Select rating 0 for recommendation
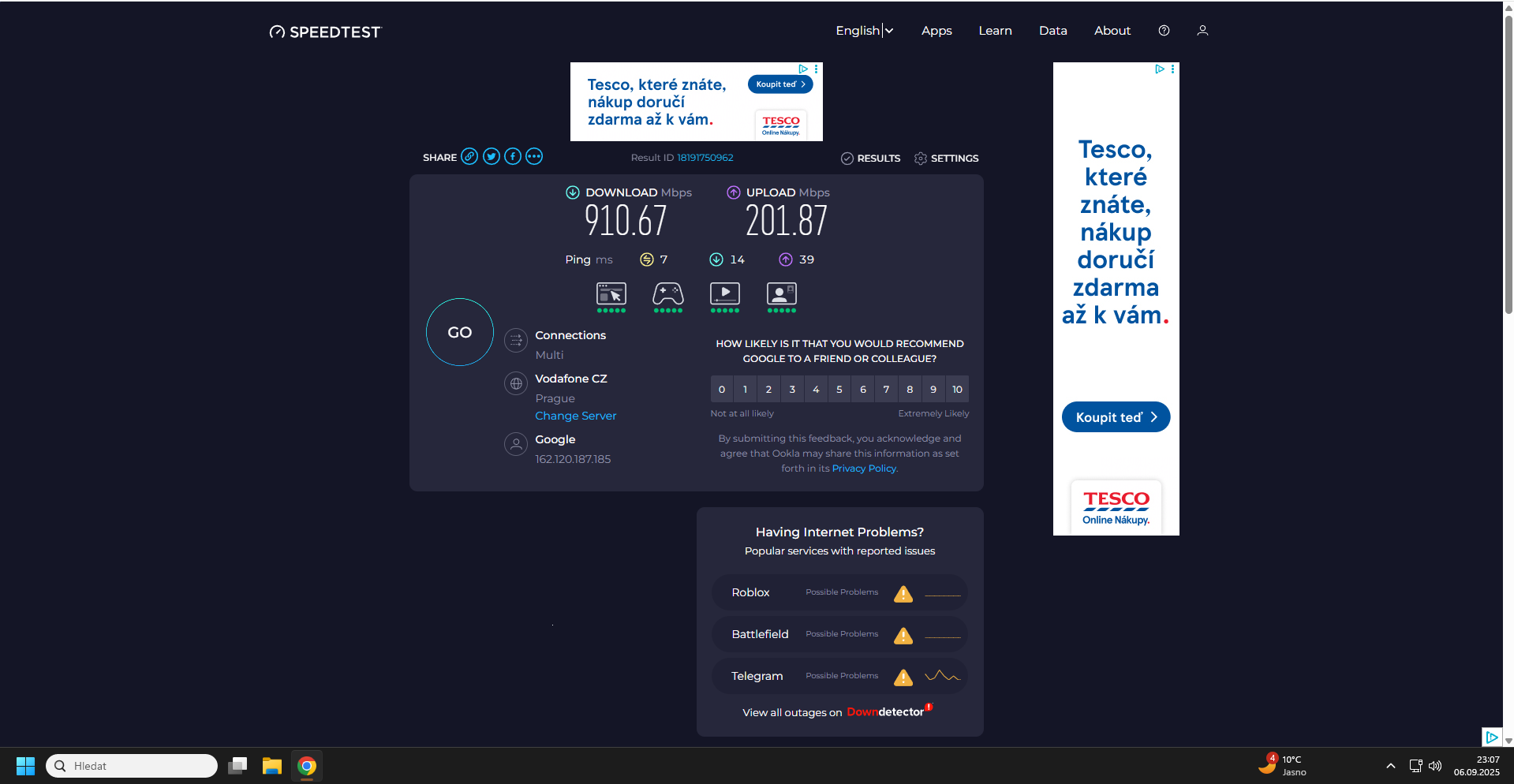This screenshot has width=1514, height=784. click(x=722, y=389)
